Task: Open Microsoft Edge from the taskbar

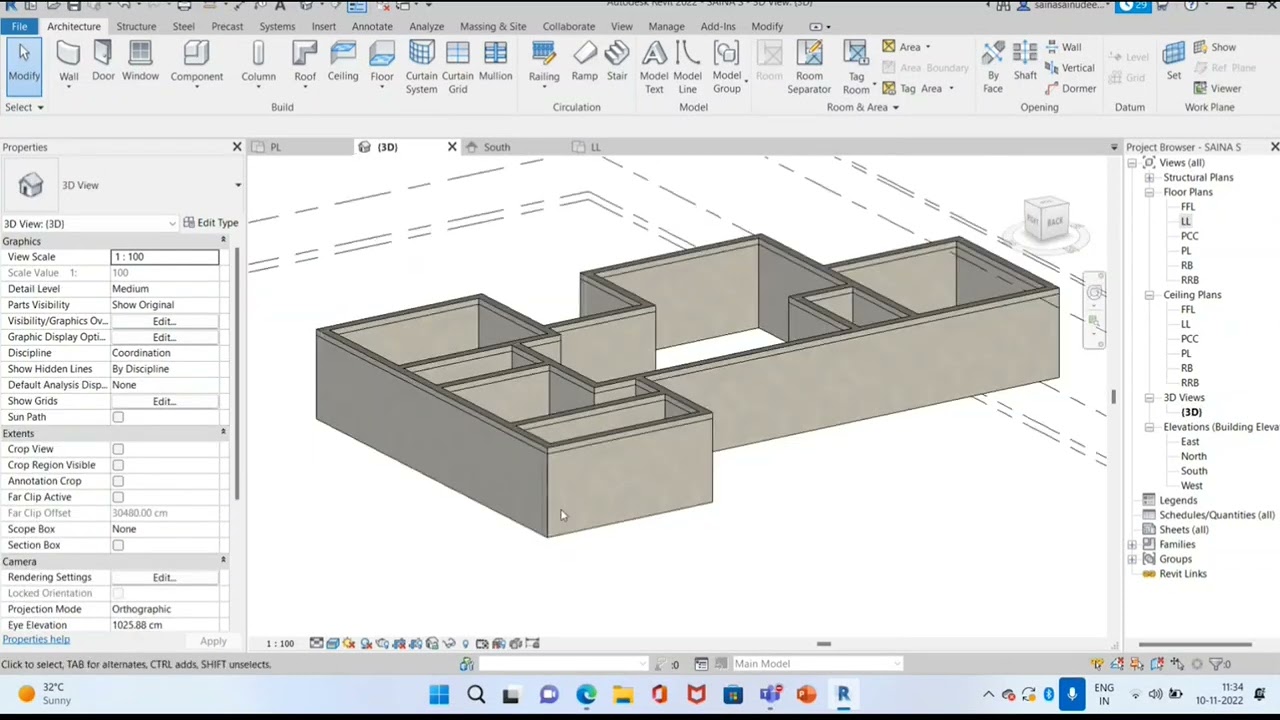Action: click(x=586, y=694)
